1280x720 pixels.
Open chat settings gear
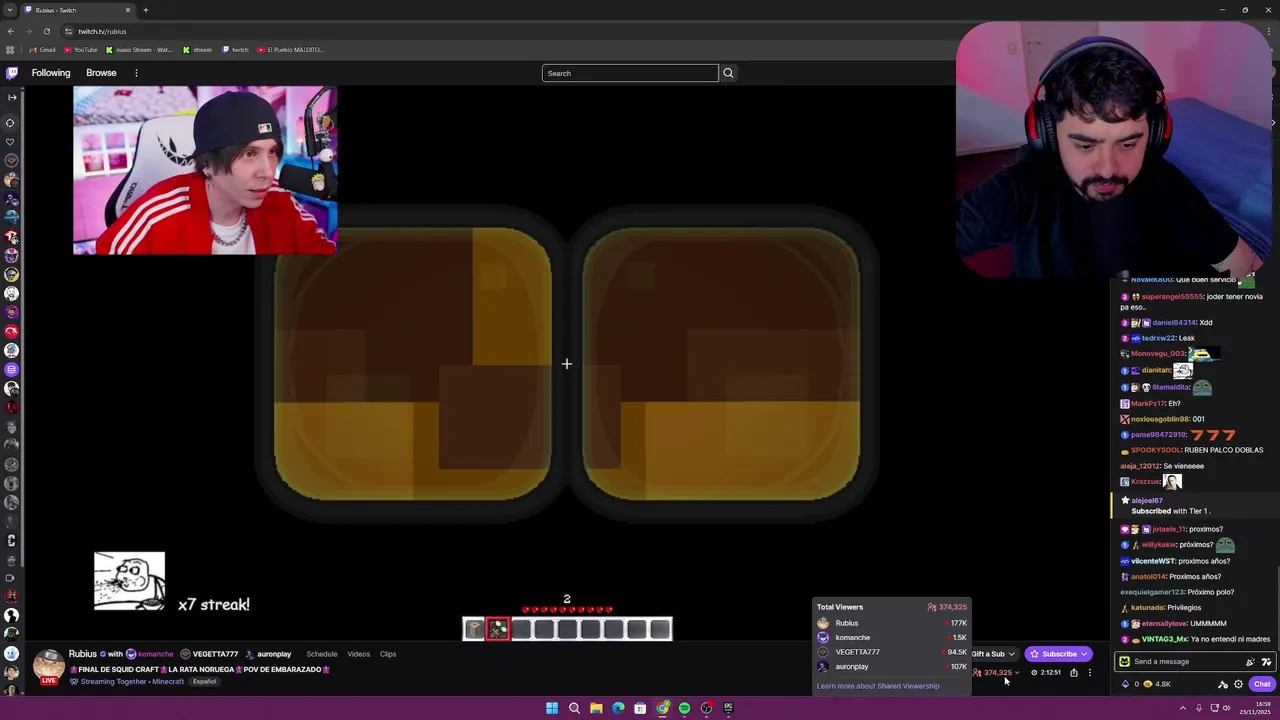click(1238, 684)
